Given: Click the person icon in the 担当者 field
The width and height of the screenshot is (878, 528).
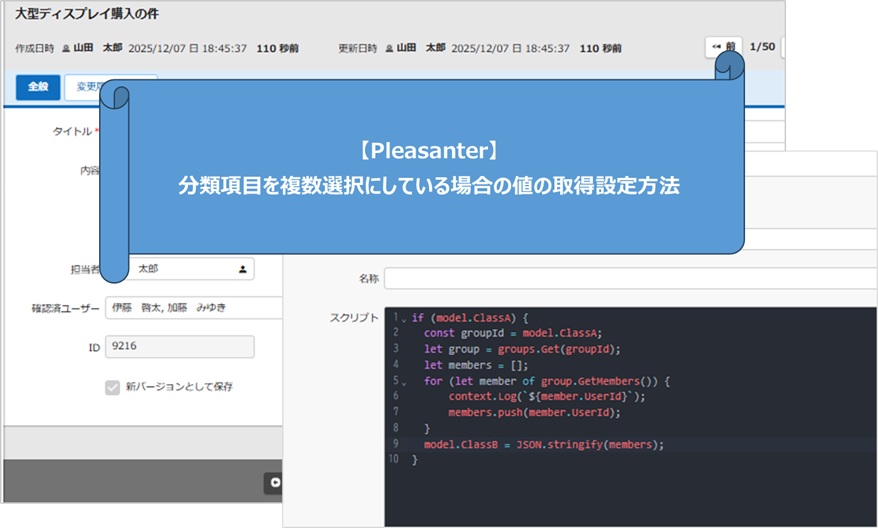Looking at the screenshot, I should point(242,269).
